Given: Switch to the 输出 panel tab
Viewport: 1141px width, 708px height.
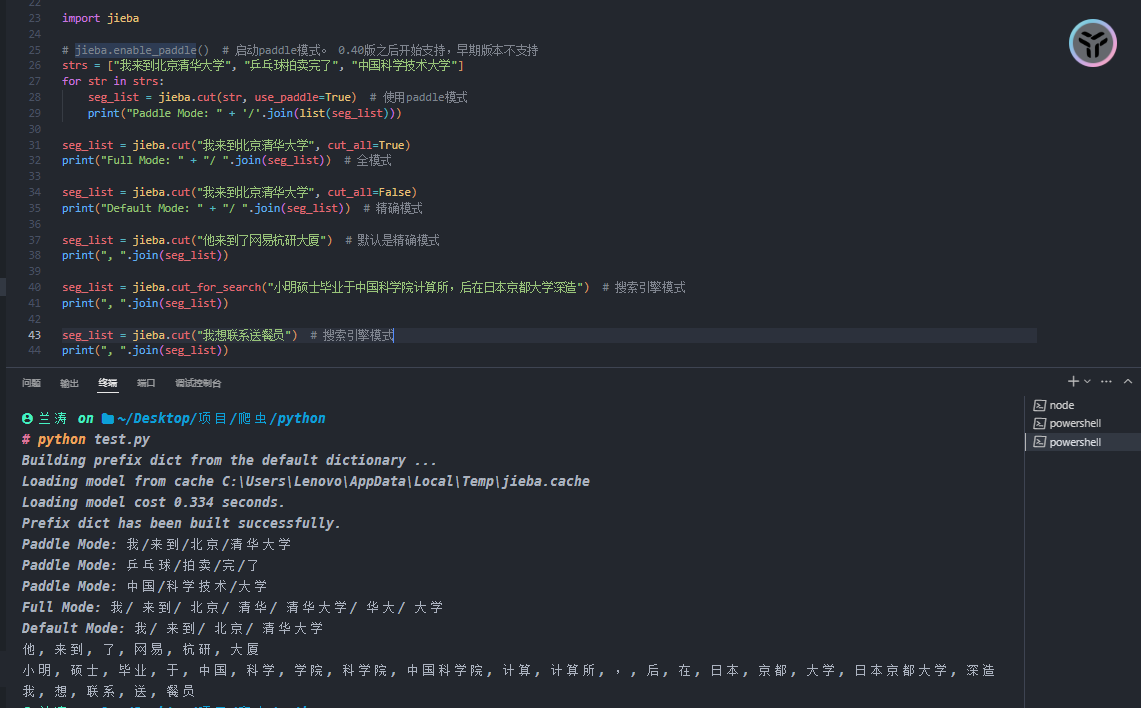Looking at the screenshot, I should tap(69, 383).
